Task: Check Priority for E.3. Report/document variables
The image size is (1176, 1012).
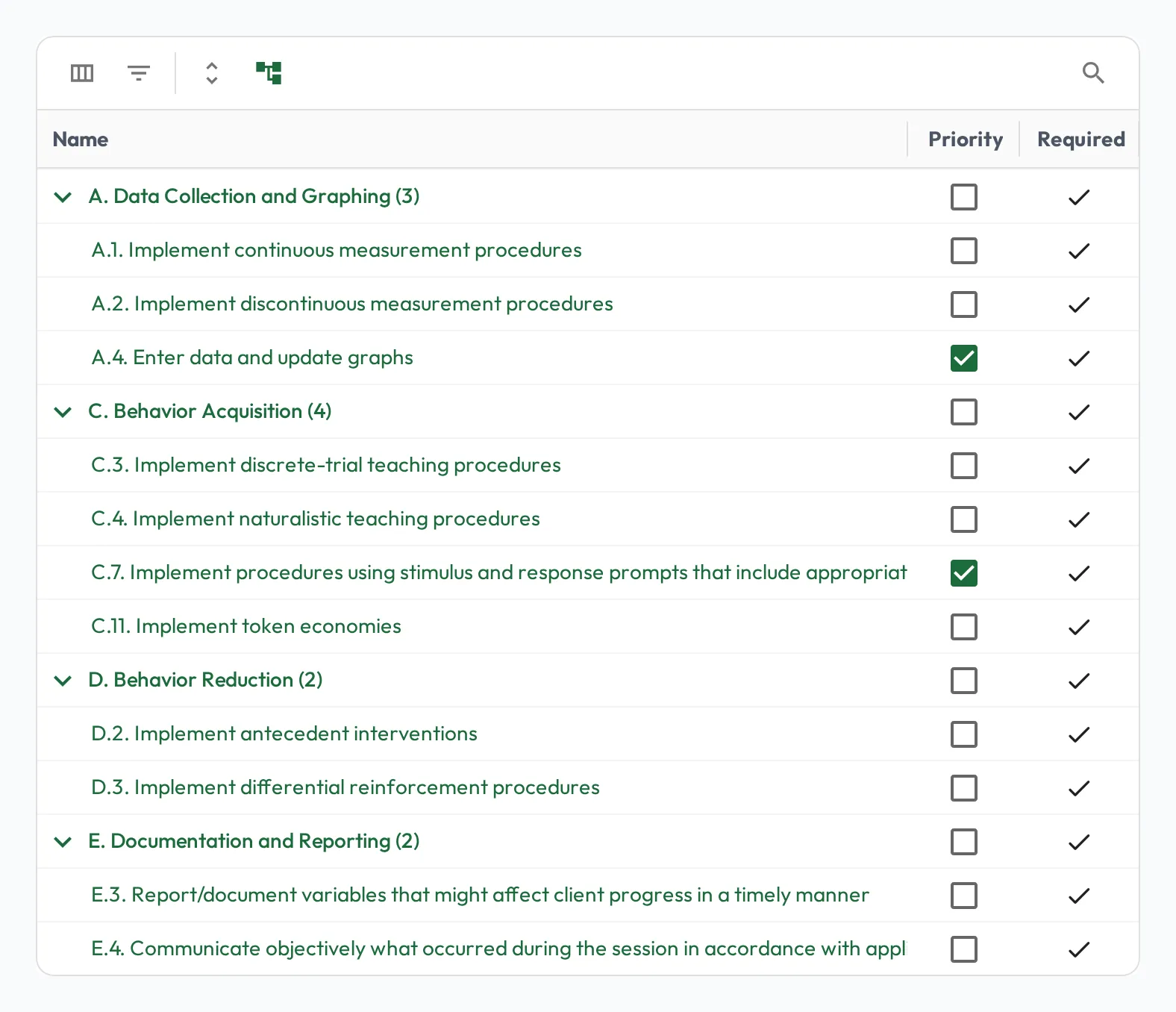Action: tap(964, 896)
